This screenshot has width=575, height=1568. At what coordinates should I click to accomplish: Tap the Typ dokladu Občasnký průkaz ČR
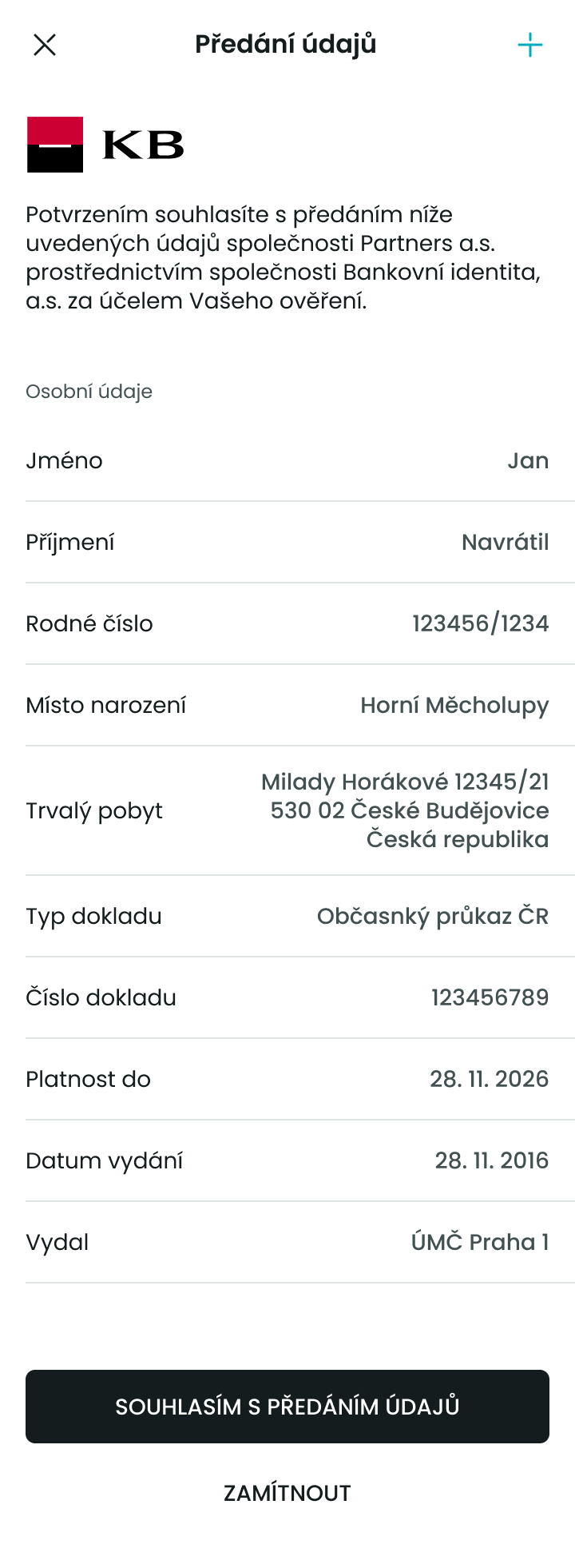pyautogui.click(x=433, y=916)
